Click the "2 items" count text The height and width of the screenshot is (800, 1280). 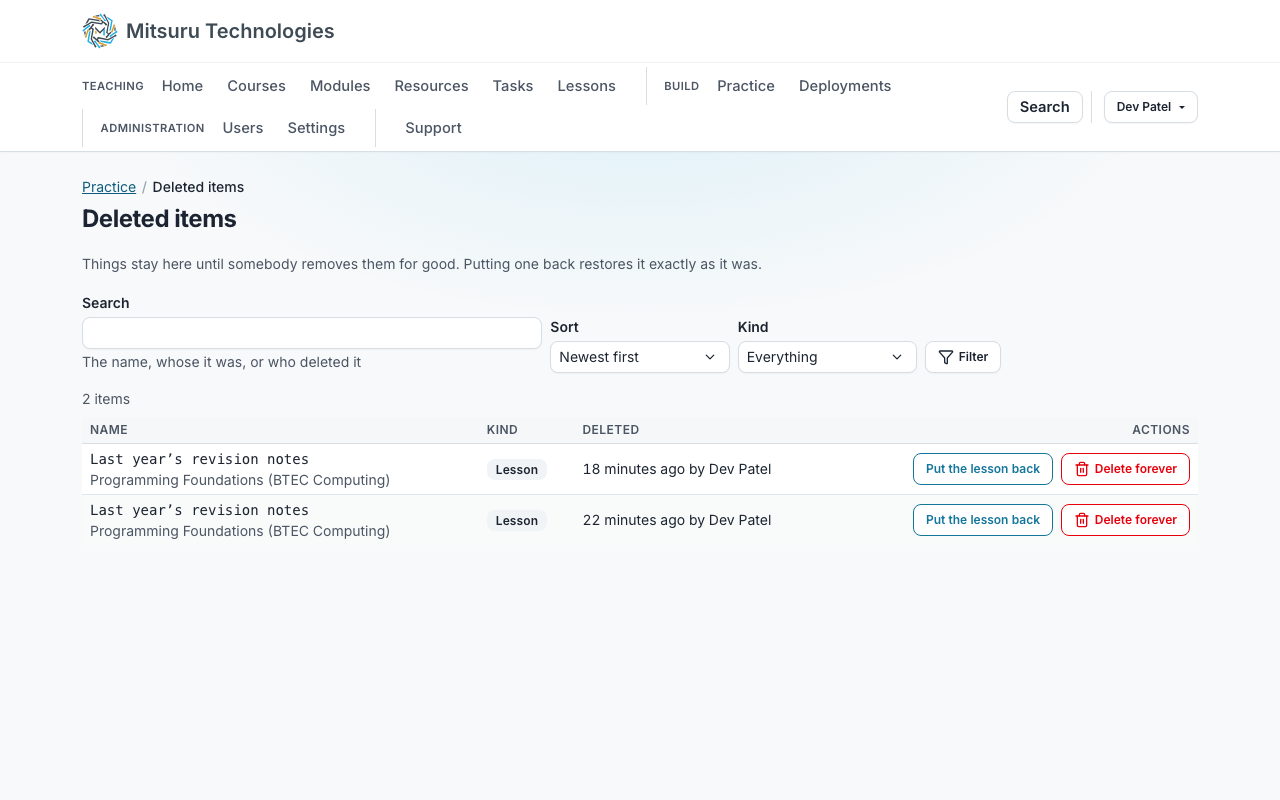(106, 399)
